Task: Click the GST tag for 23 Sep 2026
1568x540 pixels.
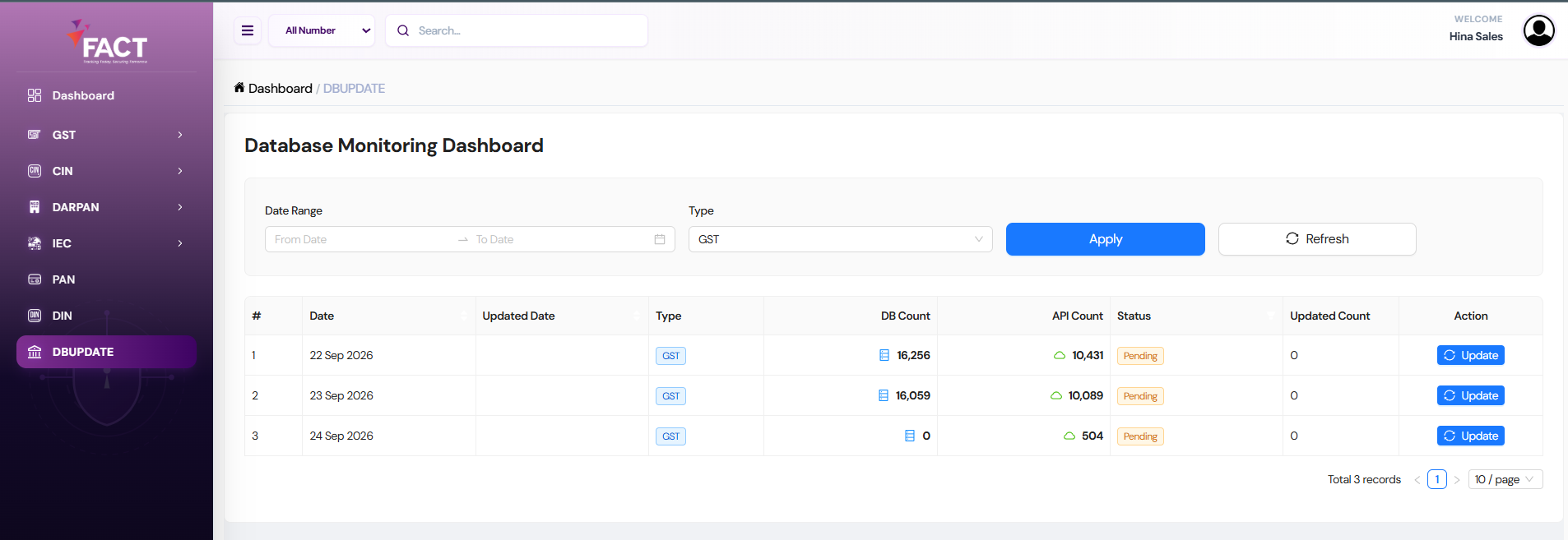Action: (x=671, y=396)
